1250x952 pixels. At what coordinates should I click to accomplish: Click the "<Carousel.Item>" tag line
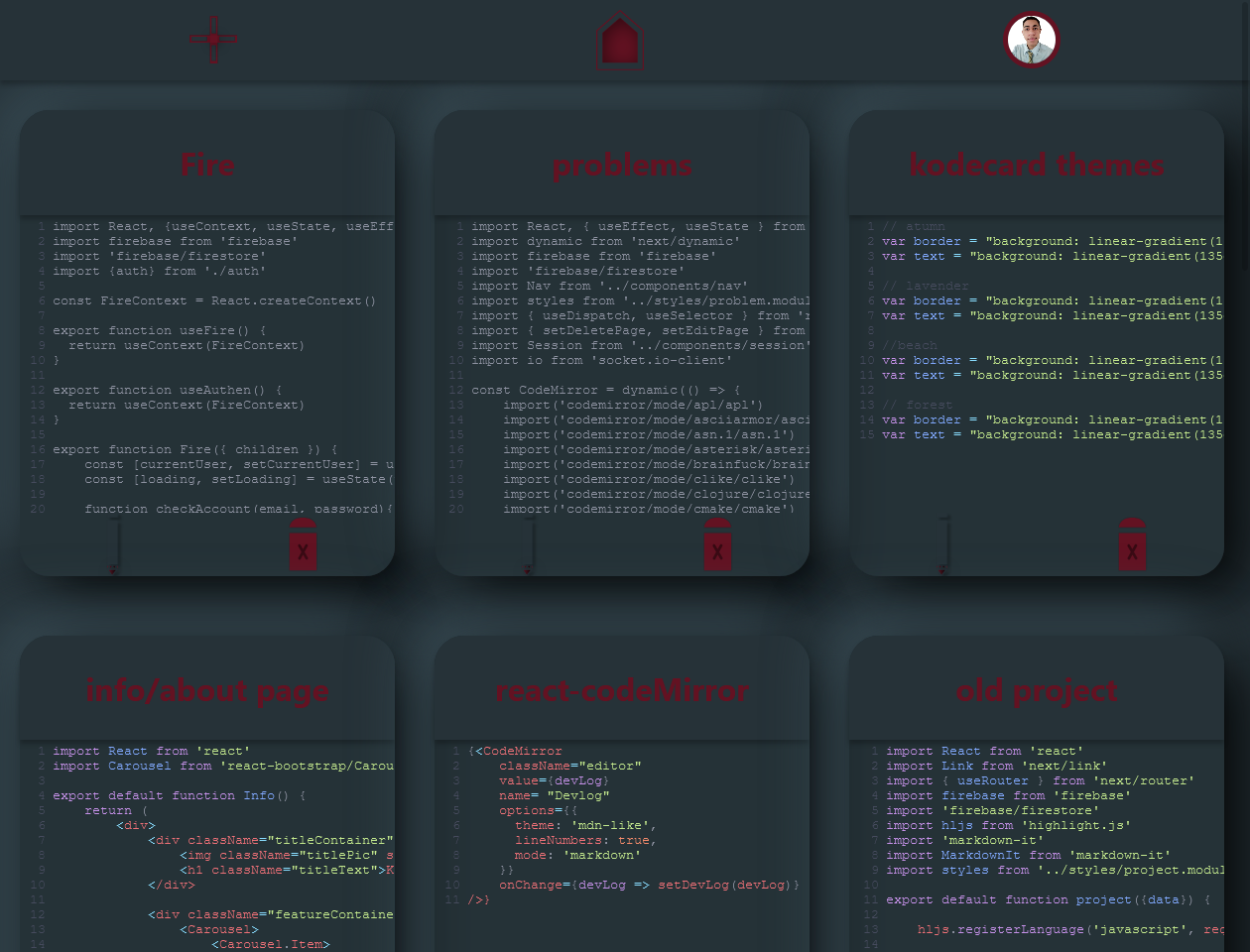(x=271, y=944)
